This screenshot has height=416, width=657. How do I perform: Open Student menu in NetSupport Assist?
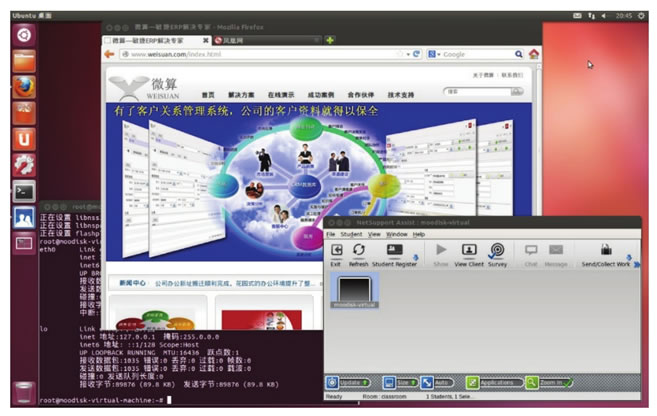coord(351,234)
